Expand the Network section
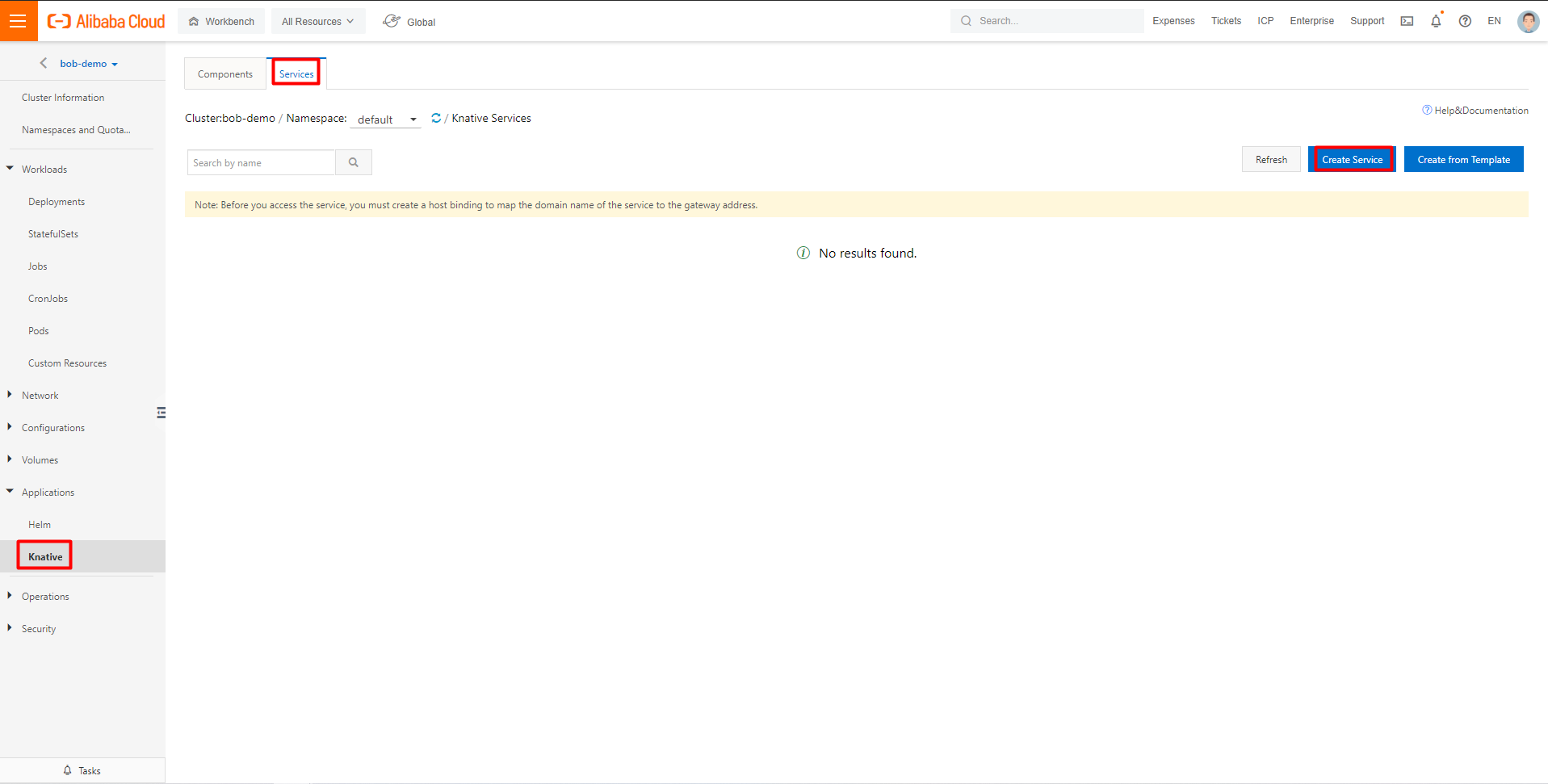This screenshot has height=784, width=1548. click(x=40, y=396)
